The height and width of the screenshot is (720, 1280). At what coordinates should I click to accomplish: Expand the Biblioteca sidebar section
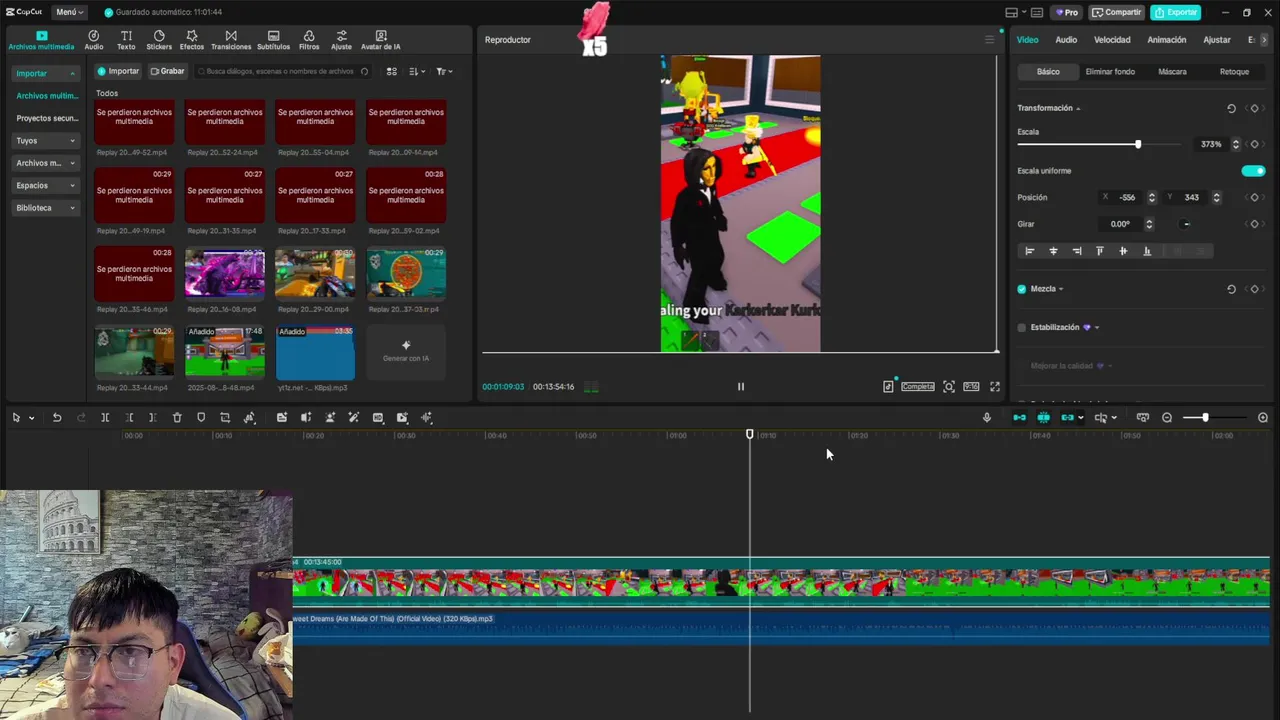[x=45, y=208]
